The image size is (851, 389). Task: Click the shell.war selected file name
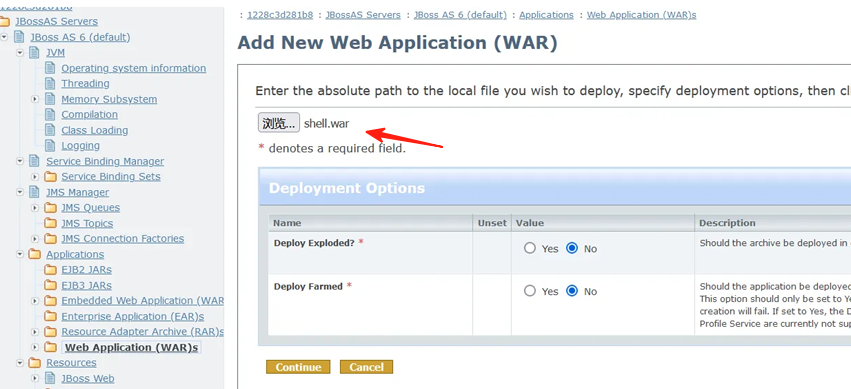click(326, 124)
